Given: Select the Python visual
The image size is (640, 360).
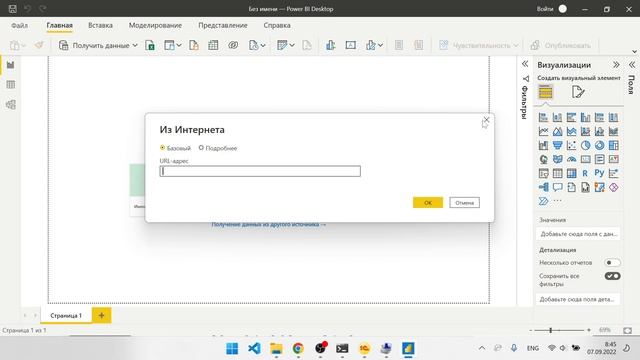Looking at the screenshot, I should click(x=599, y=173).
